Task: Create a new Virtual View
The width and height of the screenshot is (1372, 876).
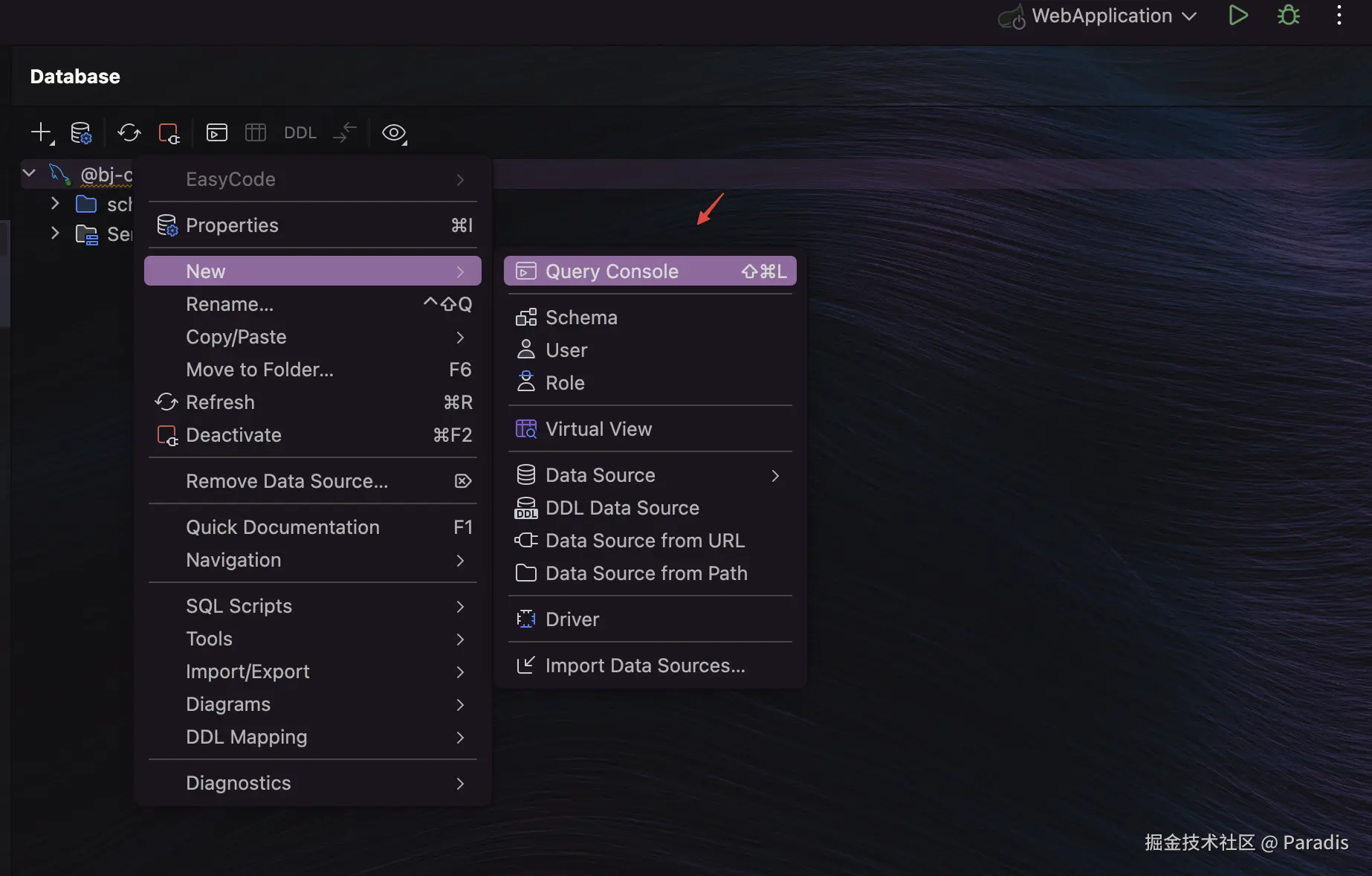Action: (x=650, y=429)
